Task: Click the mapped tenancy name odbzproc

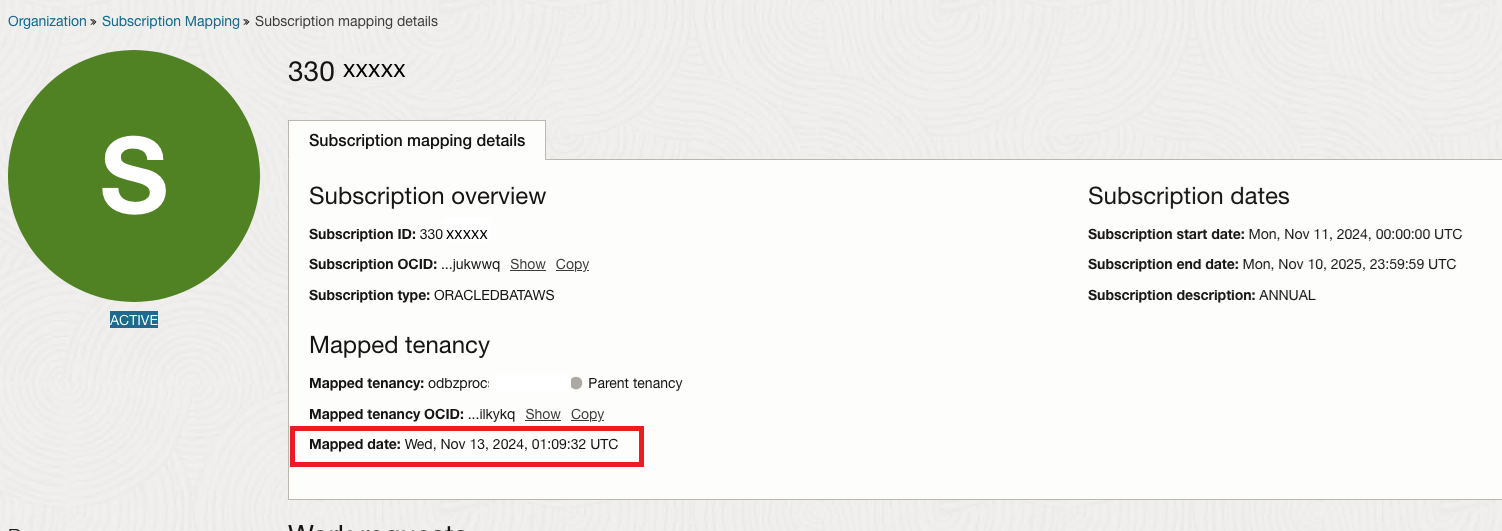Action: [x=458, y=383]
